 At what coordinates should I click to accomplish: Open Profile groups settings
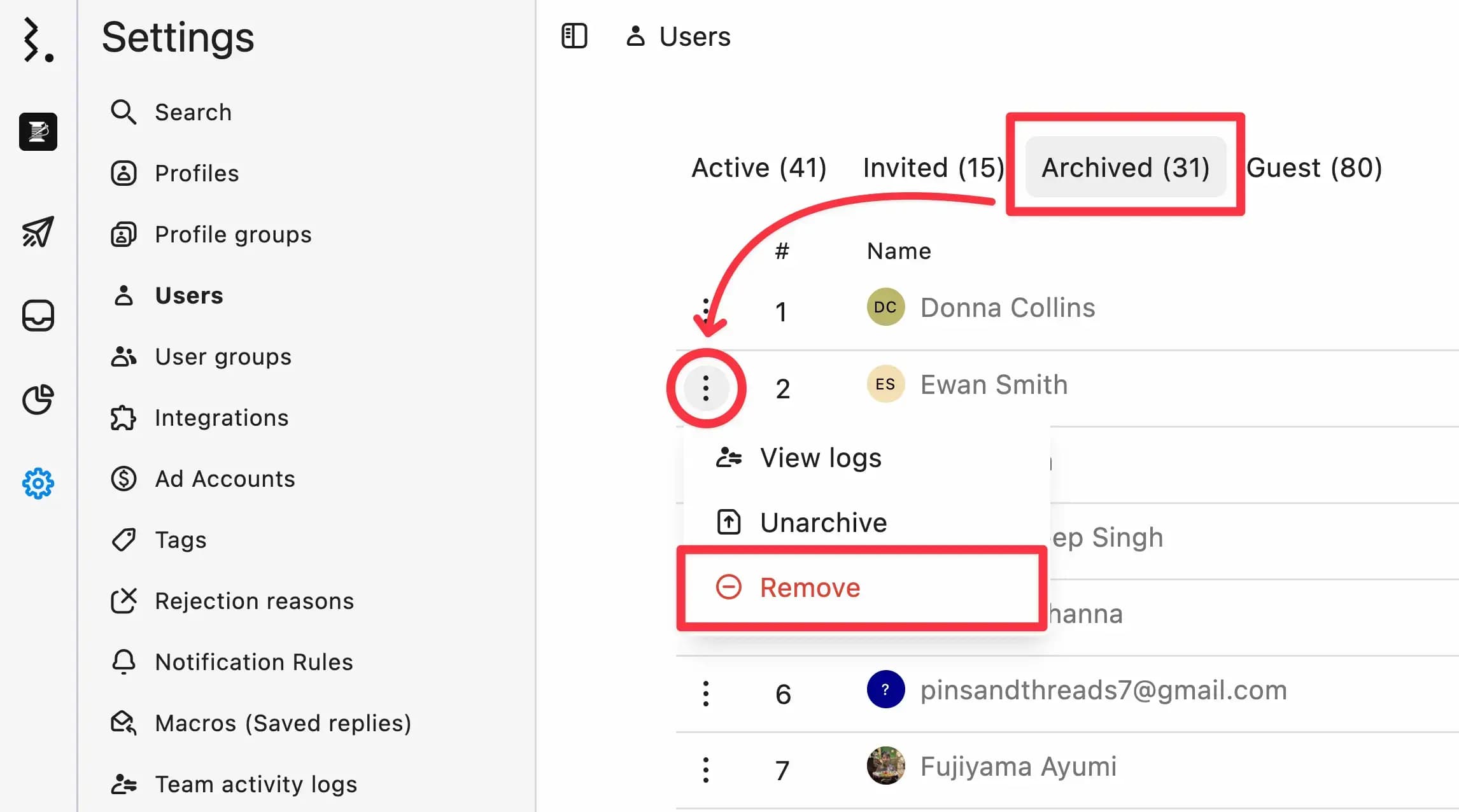tap(233, 234)
